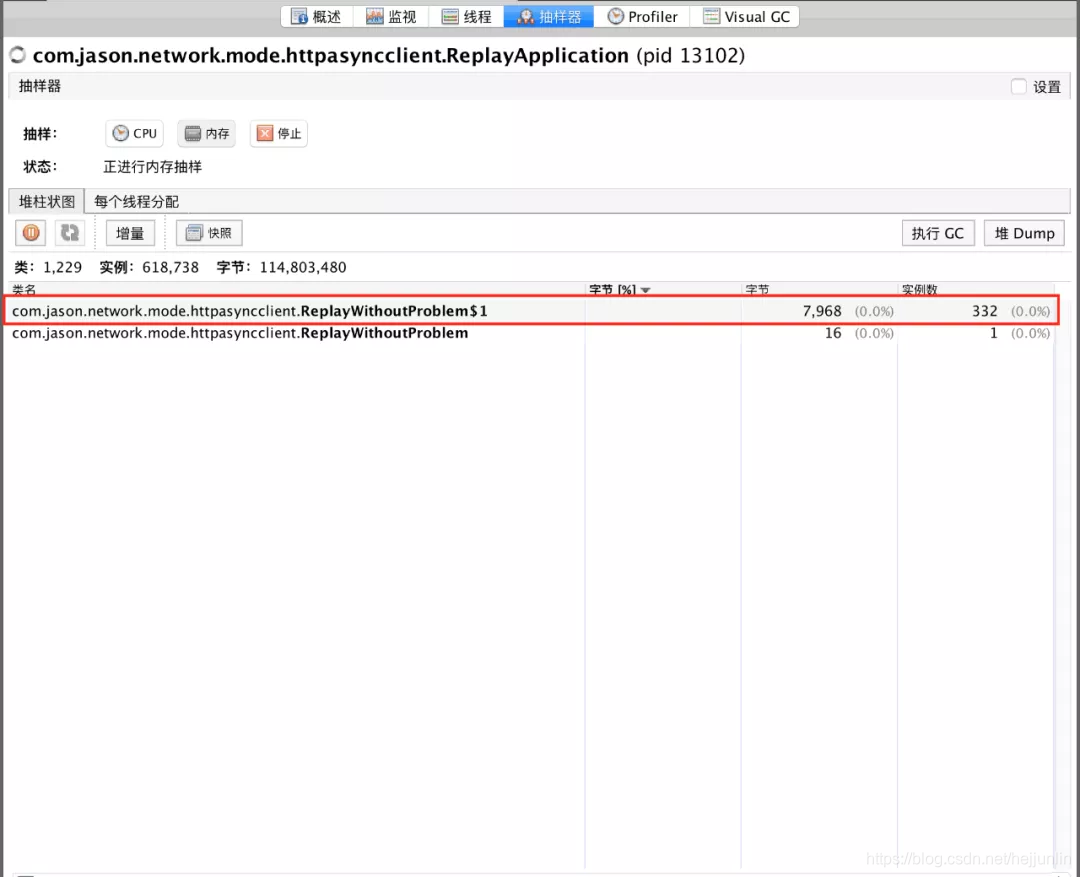Click the 正进行内存抽样 status text
This screenshot has width=1080, height=877.
point(152,167)
